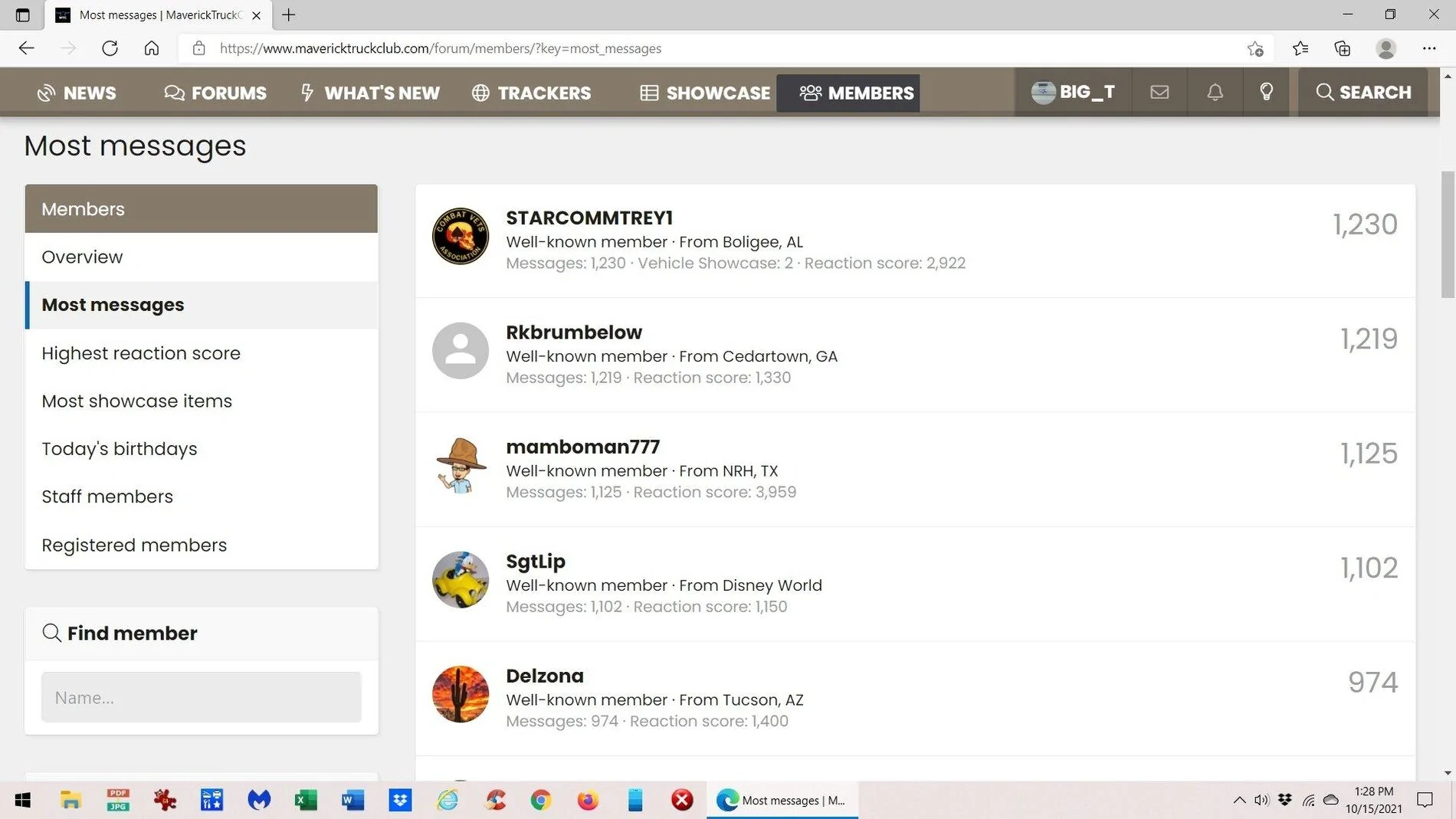Open Rkbrumbelow's default avatar
This screenshot has height=819, width=1456.
click(461, 351)
